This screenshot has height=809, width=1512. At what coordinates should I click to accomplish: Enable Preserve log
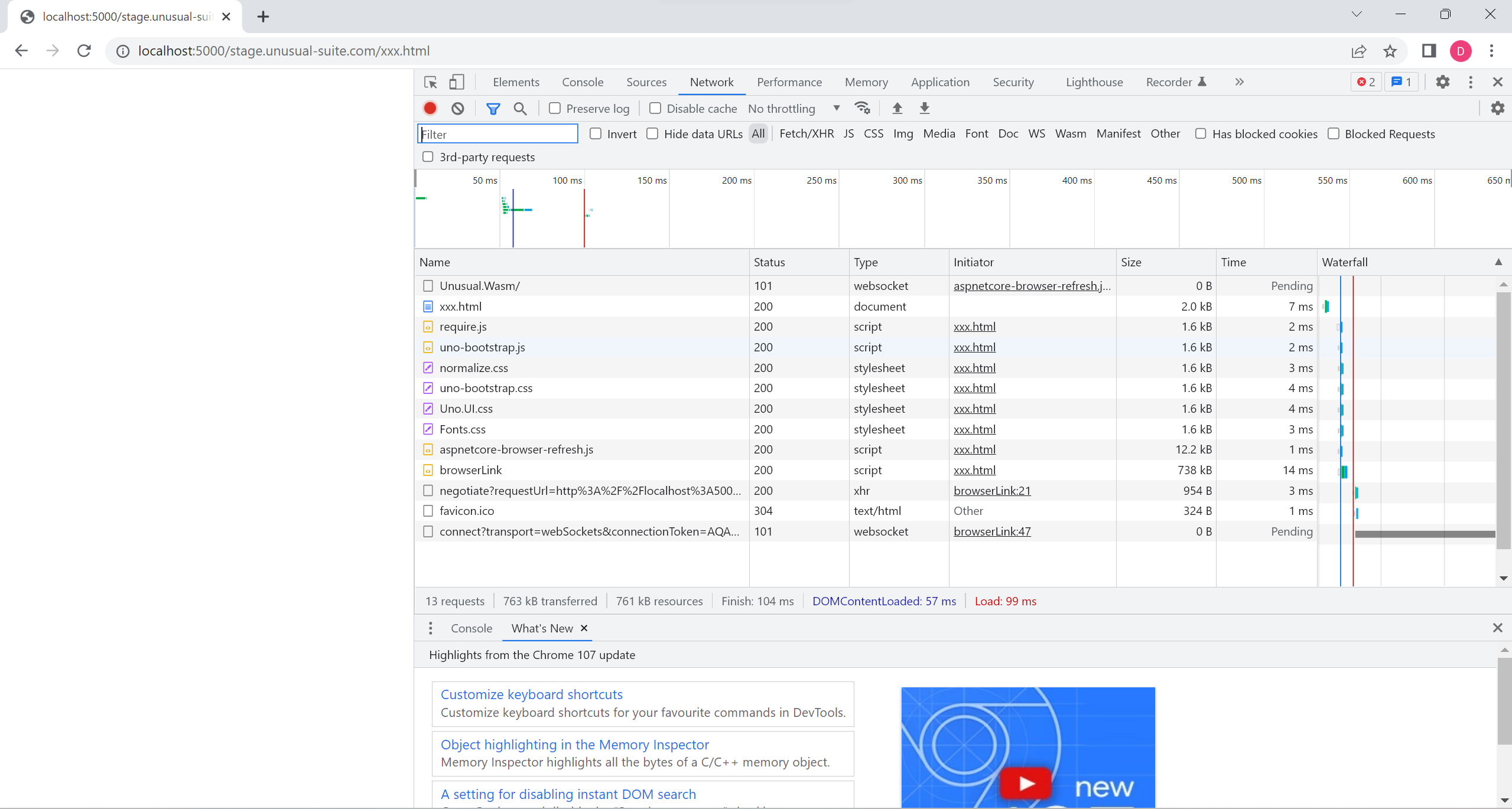point(555,108)
